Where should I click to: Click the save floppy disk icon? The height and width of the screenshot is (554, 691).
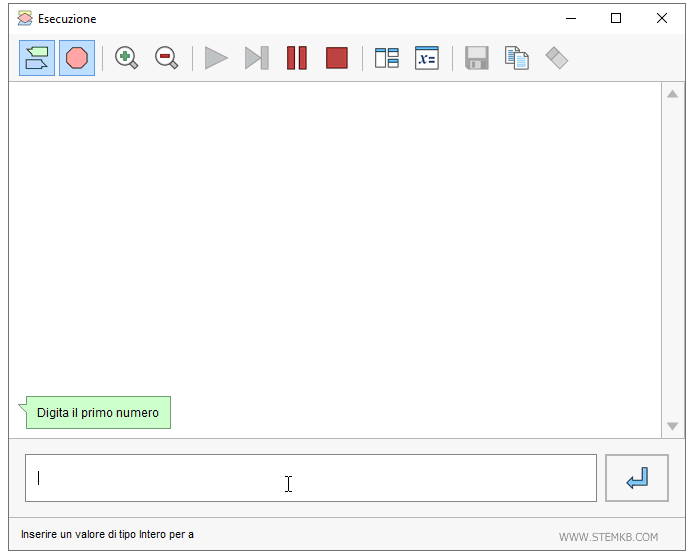(x=477, y=58)
